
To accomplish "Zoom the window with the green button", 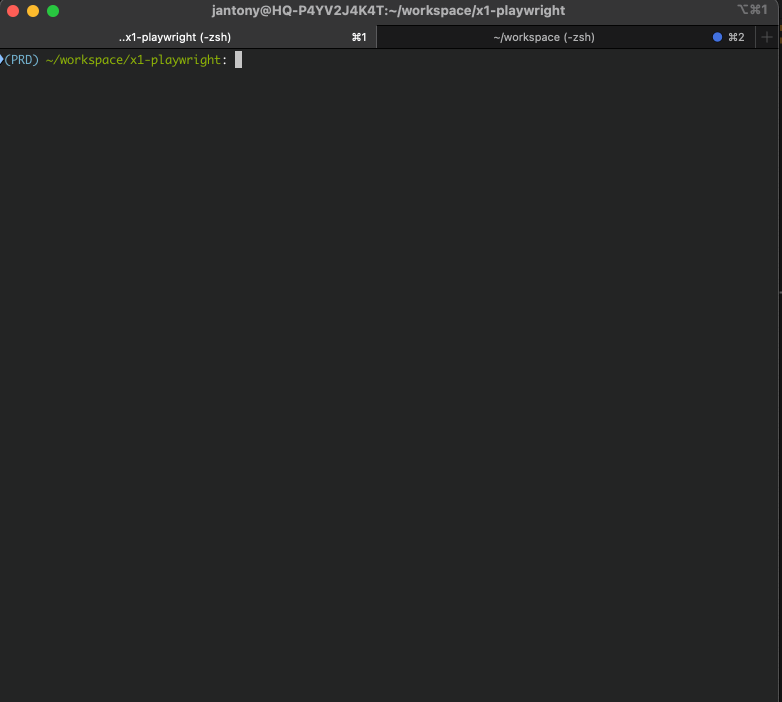I will pyautogui.click(x=53, y=11).
